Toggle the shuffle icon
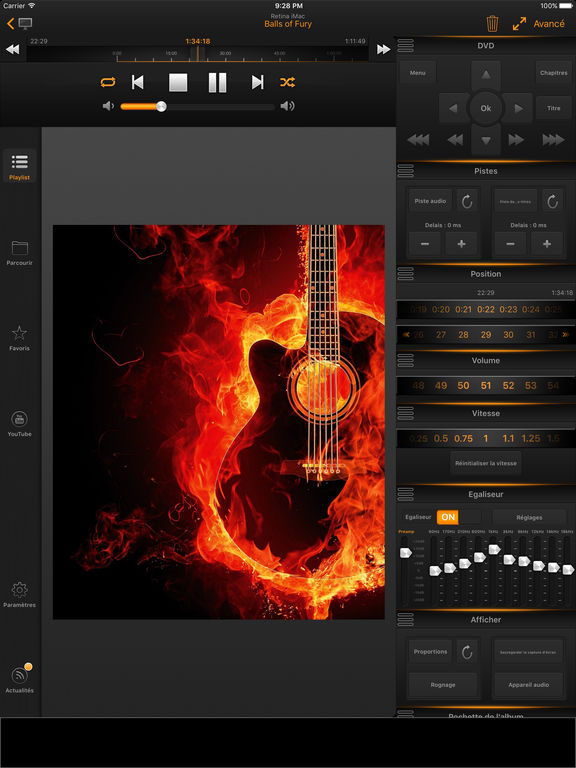576x768 pixels. [288, 82]
